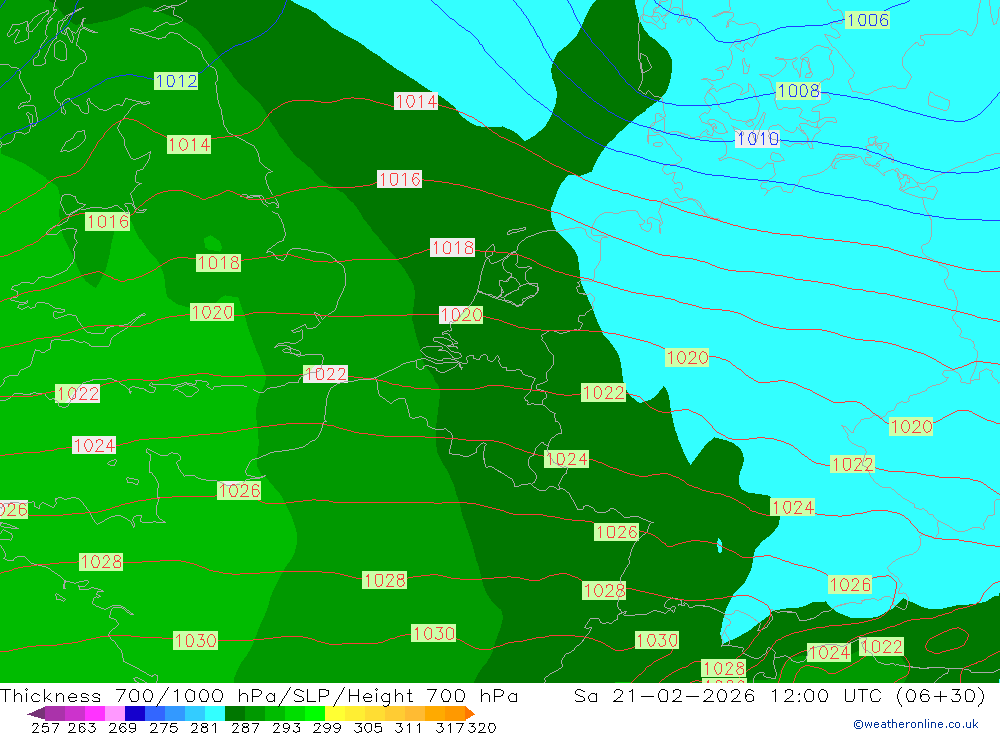Select the 1016 label with green background

pos(108,221)
